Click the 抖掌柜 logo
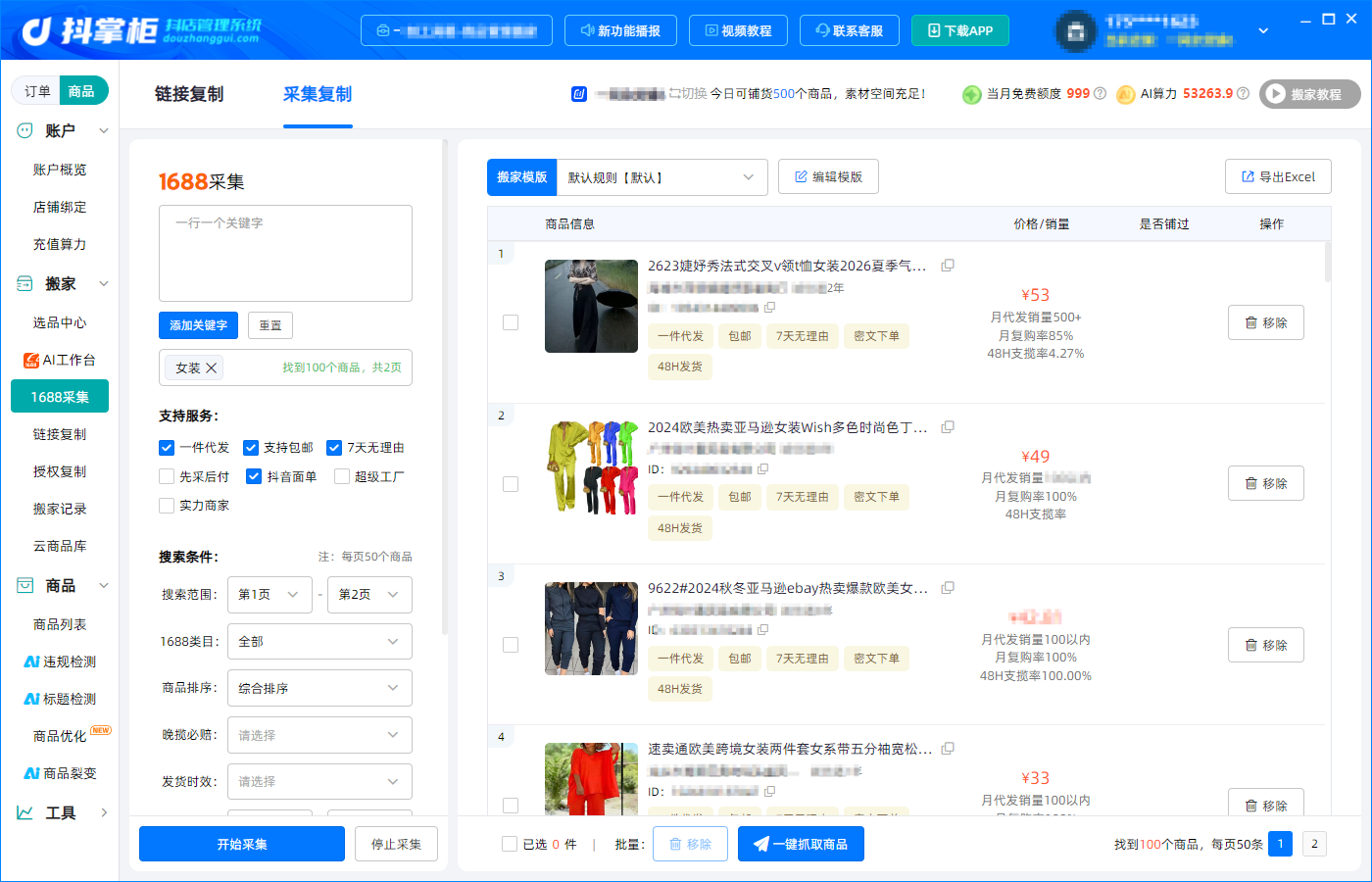Screen dimensions: 1372x882 pos(140,30)
